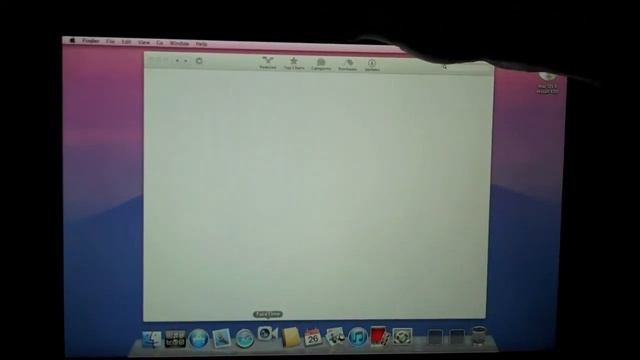
Task: Open the File menu
Action: point(110,41)
